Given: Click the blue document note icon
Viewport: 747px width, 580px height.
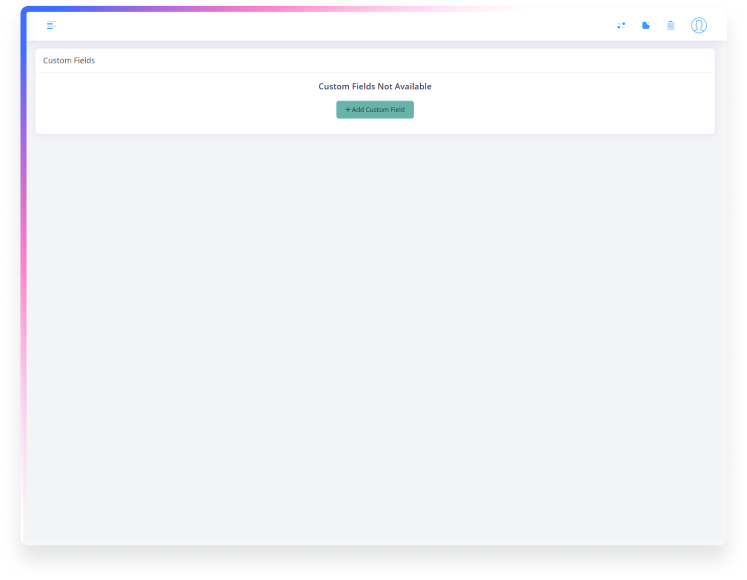Looking at the screenshot, I should point(646,25).
